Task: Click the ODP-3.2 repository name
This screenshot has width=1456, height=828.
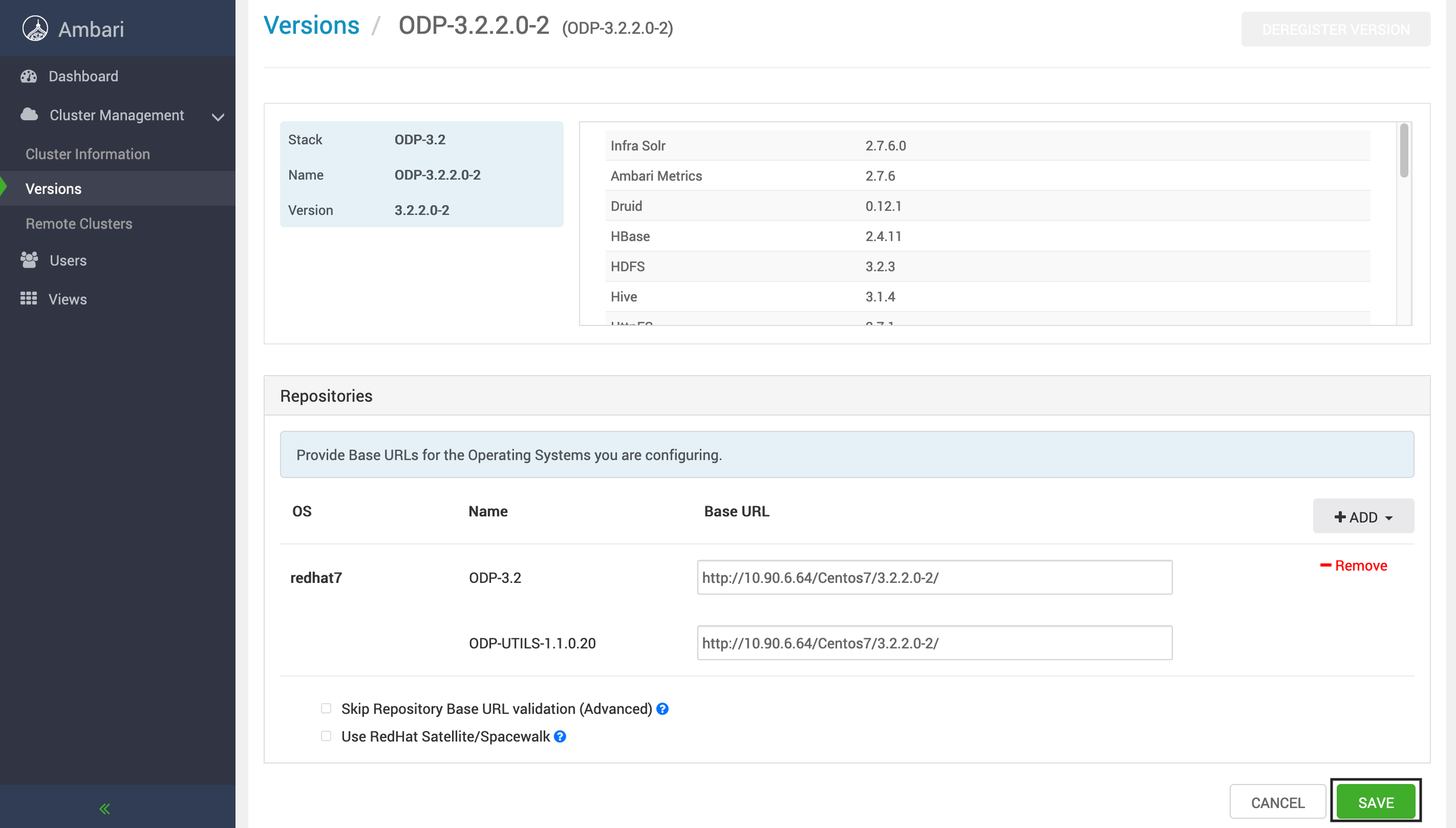Action: tap(495, 578)
